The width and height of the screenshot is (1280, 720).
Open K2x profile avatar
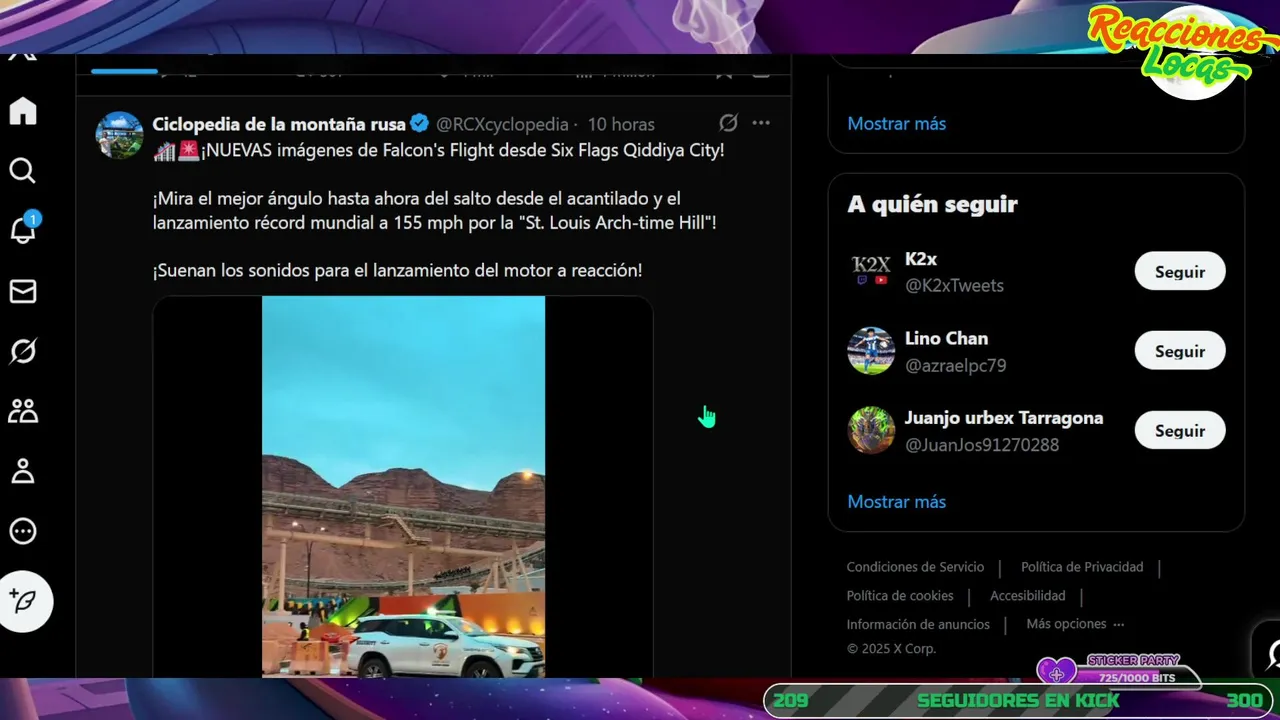pyautogui.click(x=871, y=271)
